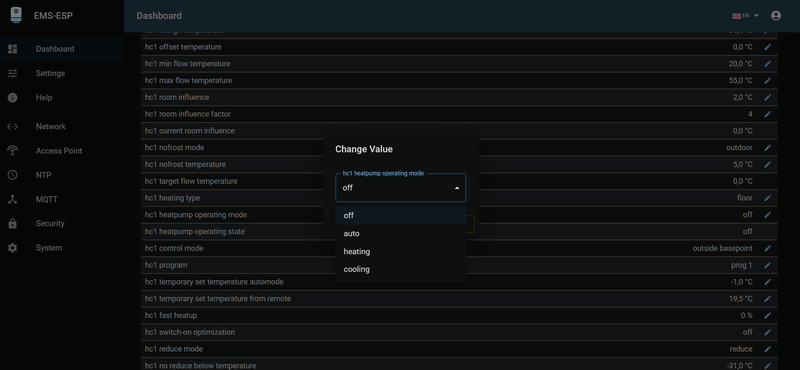800x370 pixels.
Task: Select 'auto' option in the dropdown list
Action: click(x=401, y=234)
